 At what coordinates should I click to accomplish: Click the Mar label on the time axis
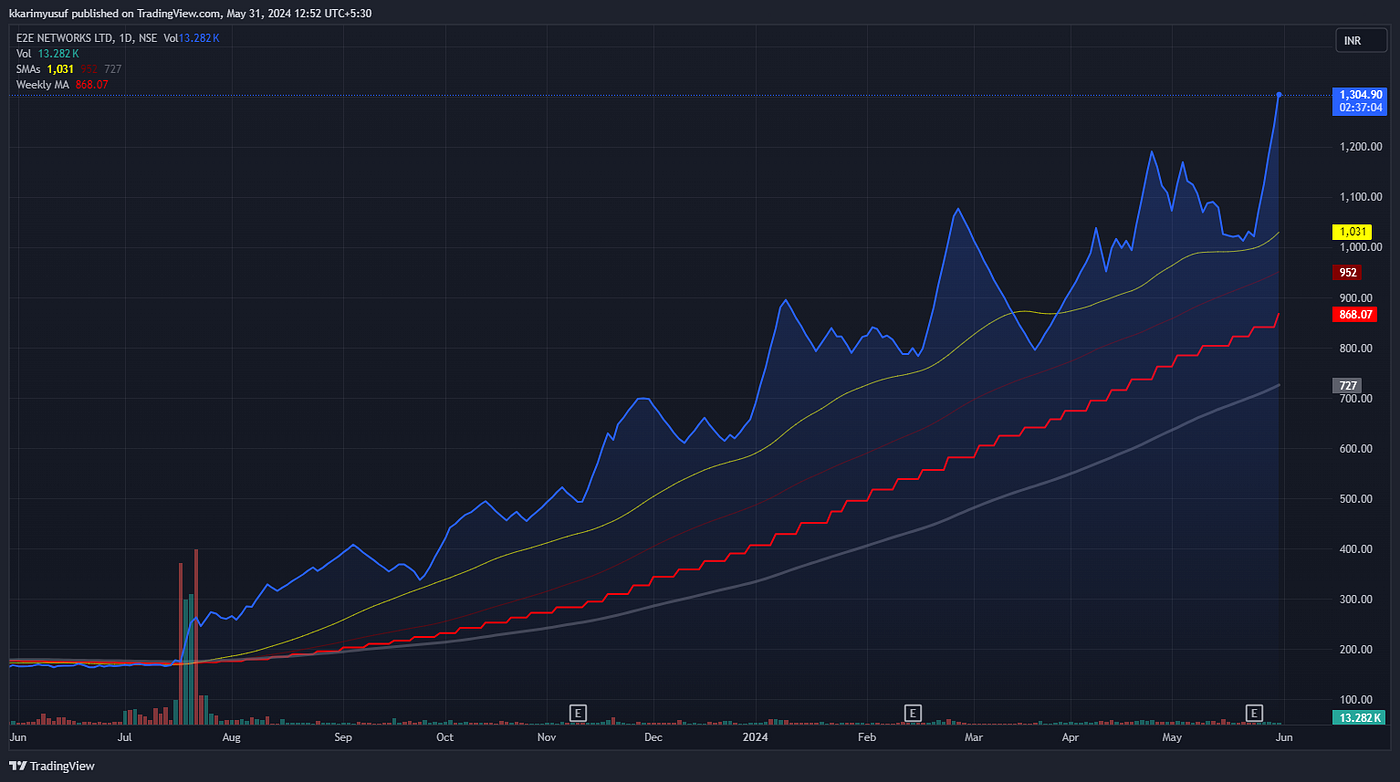tap(973, 738)
